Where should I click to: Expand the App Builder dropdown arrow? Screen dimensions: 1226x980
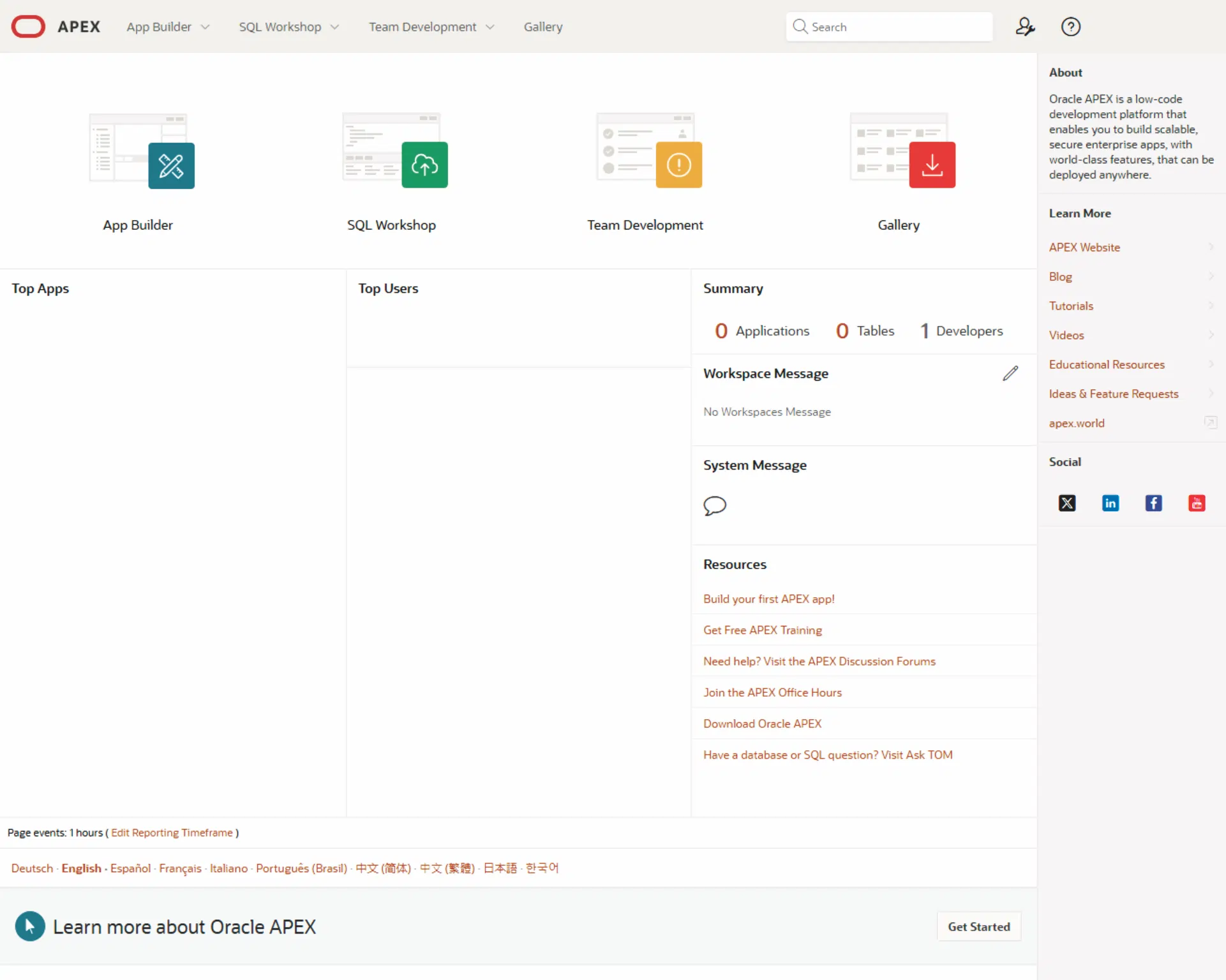(x=205, y=27)
